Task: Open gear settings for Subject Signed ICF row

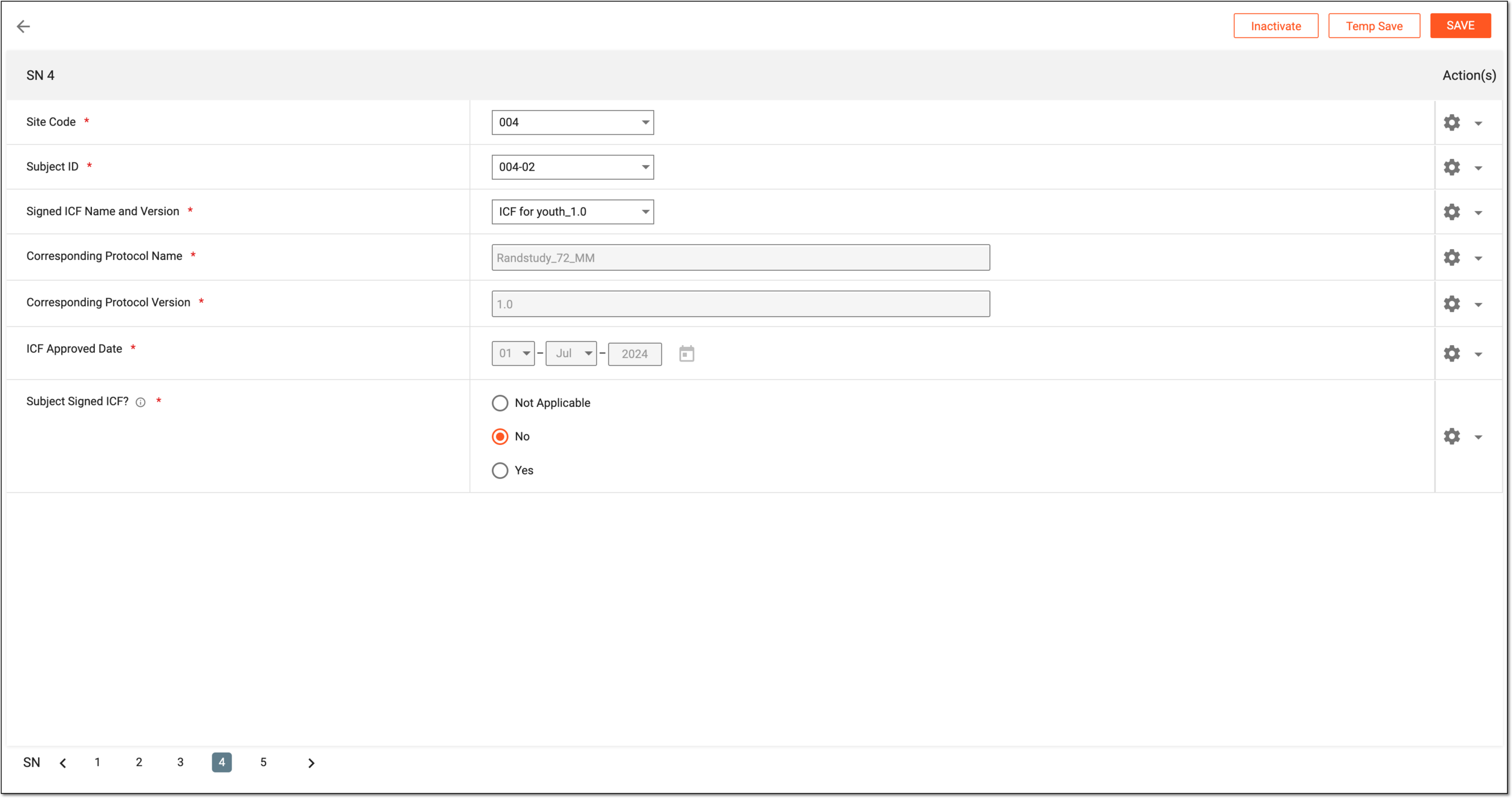Action: pyautogui.click(x=1452, y=436)
